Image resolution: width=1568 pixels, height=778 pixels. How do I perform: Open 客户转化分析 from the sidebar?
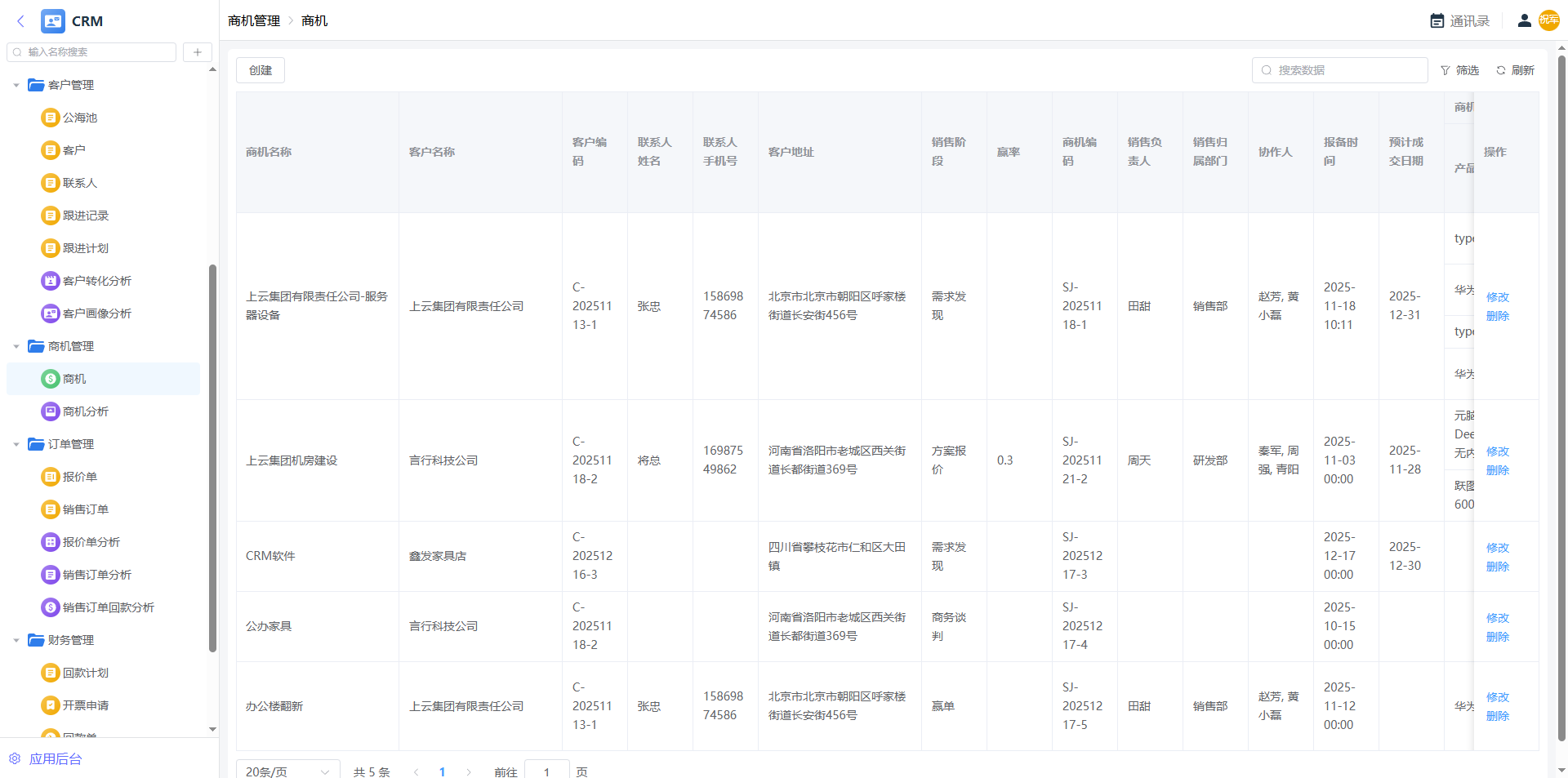point(96,281)
